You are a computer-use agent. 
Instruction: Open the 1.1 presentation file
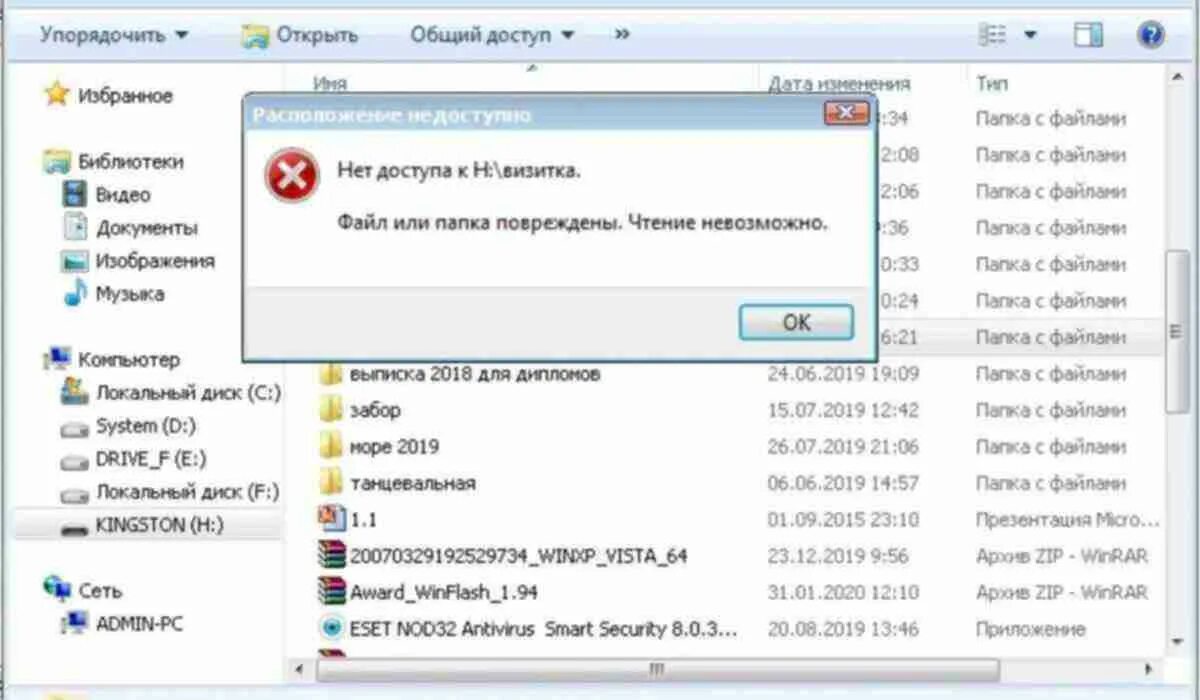[x=346, y=519]
